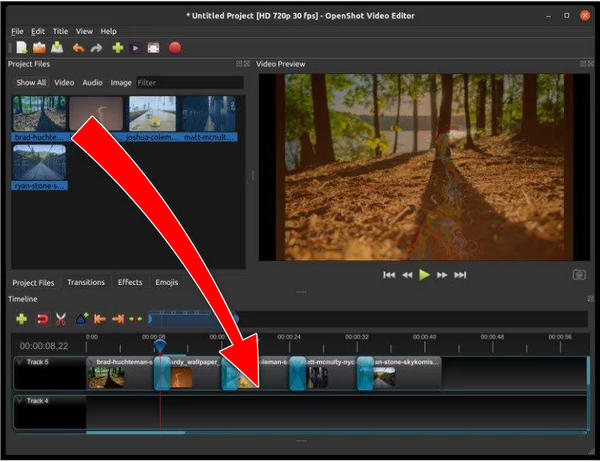Filter project files by Image
The height and width of the screenshot is (462, 600).
121,83
